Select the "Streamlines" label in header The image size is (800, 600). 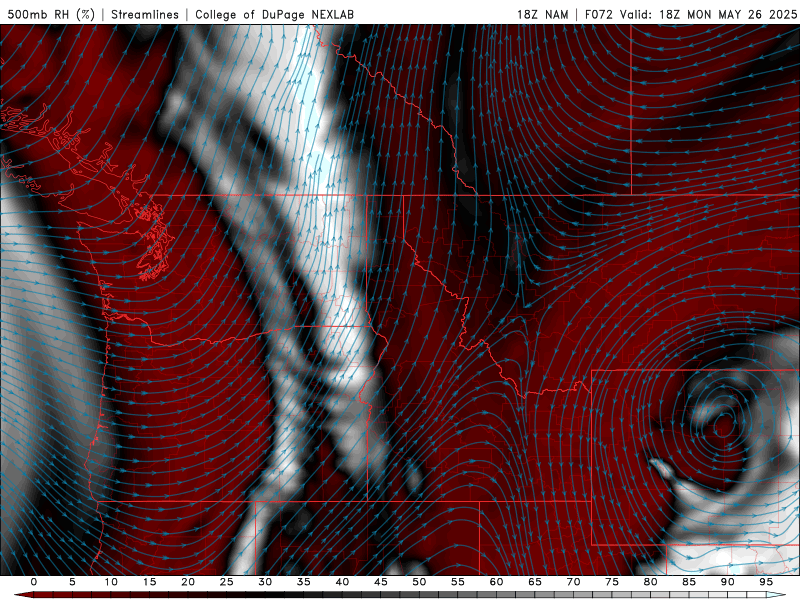point(145,14)
